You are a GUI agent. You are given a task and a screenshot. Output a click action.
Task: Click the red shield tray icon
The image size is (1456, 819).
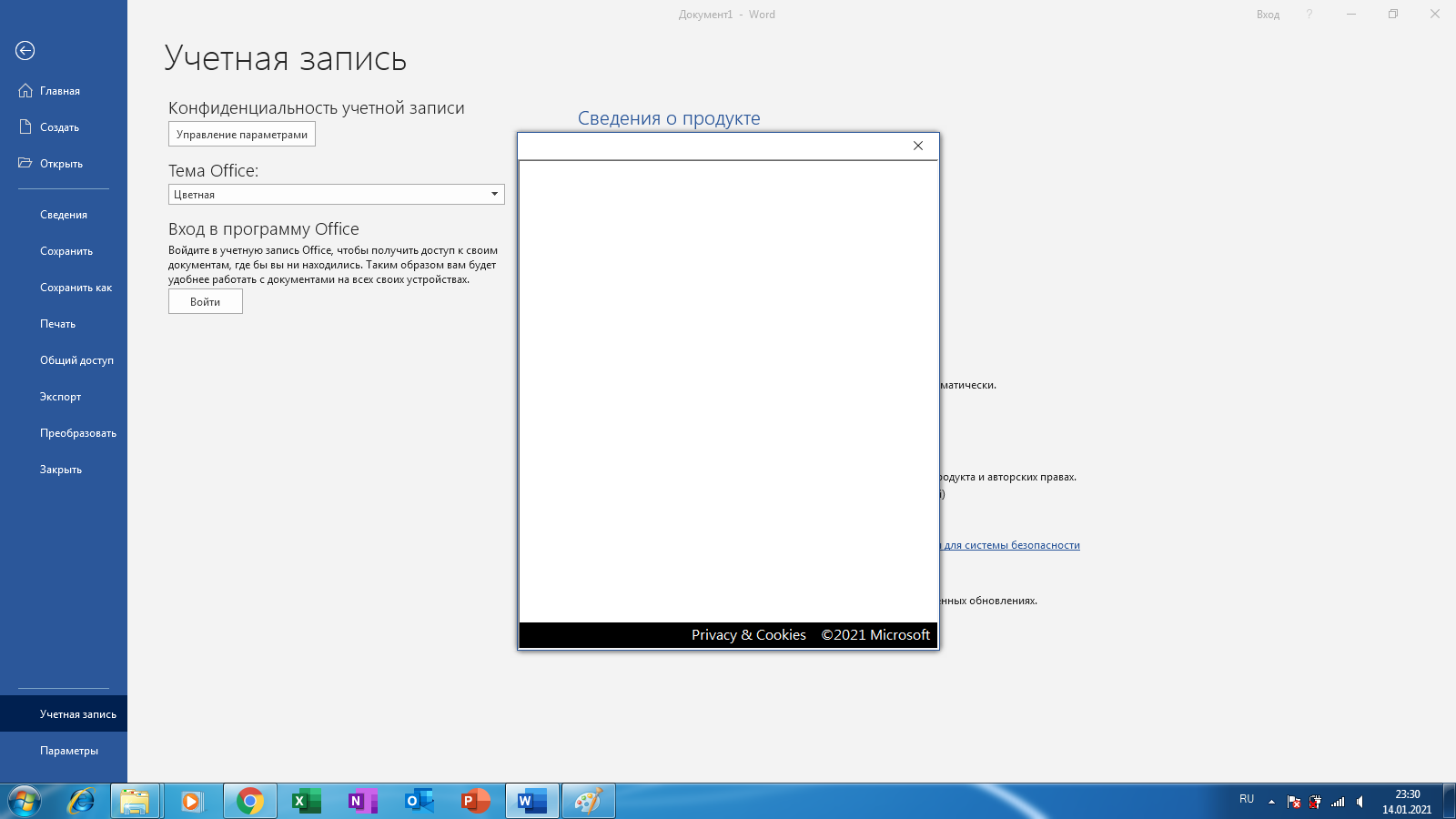pyautogui.click(x=1315, y=802)
